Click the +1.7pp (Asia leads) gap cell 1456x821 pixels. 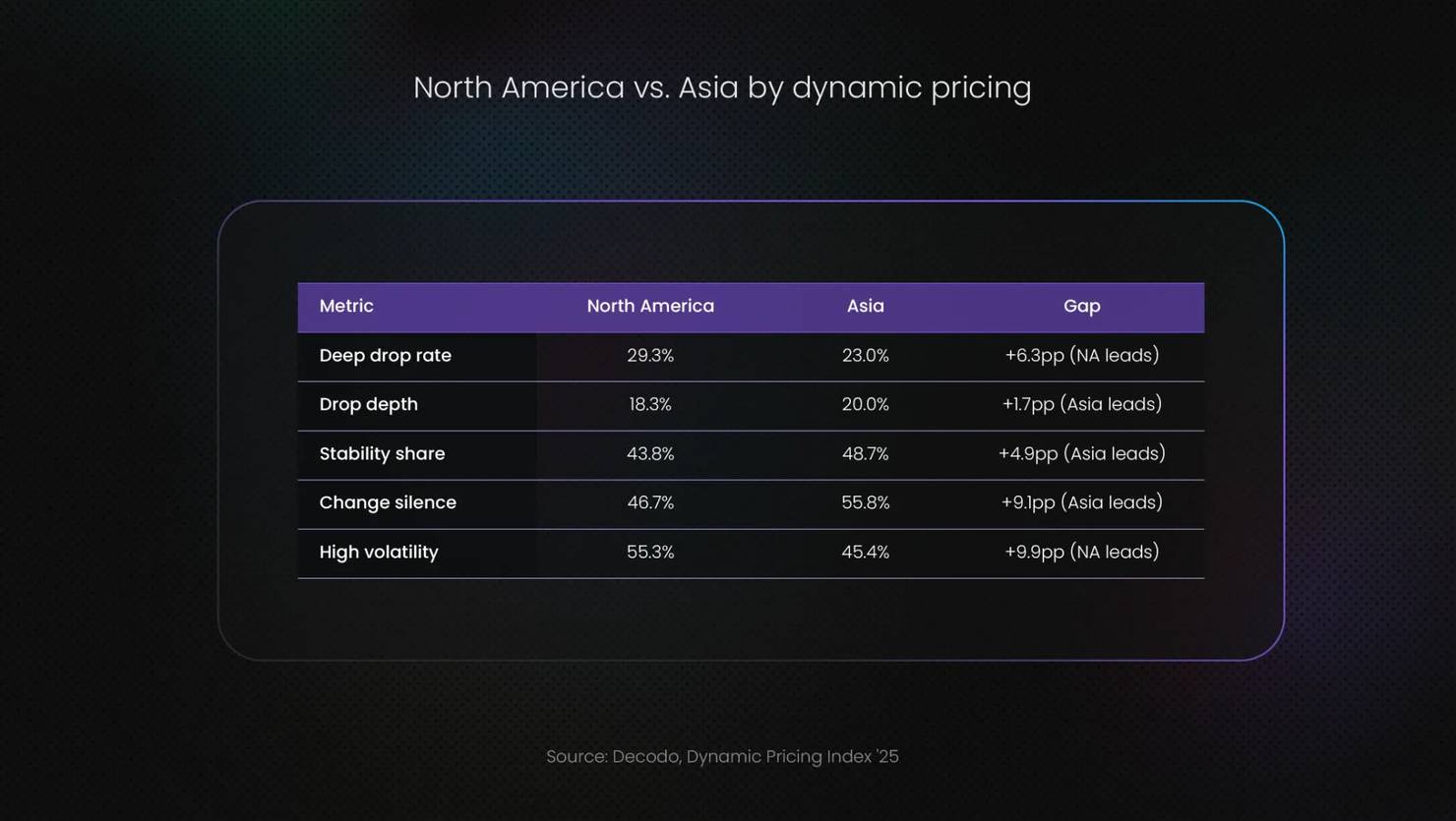click(x=1081, y=404)
